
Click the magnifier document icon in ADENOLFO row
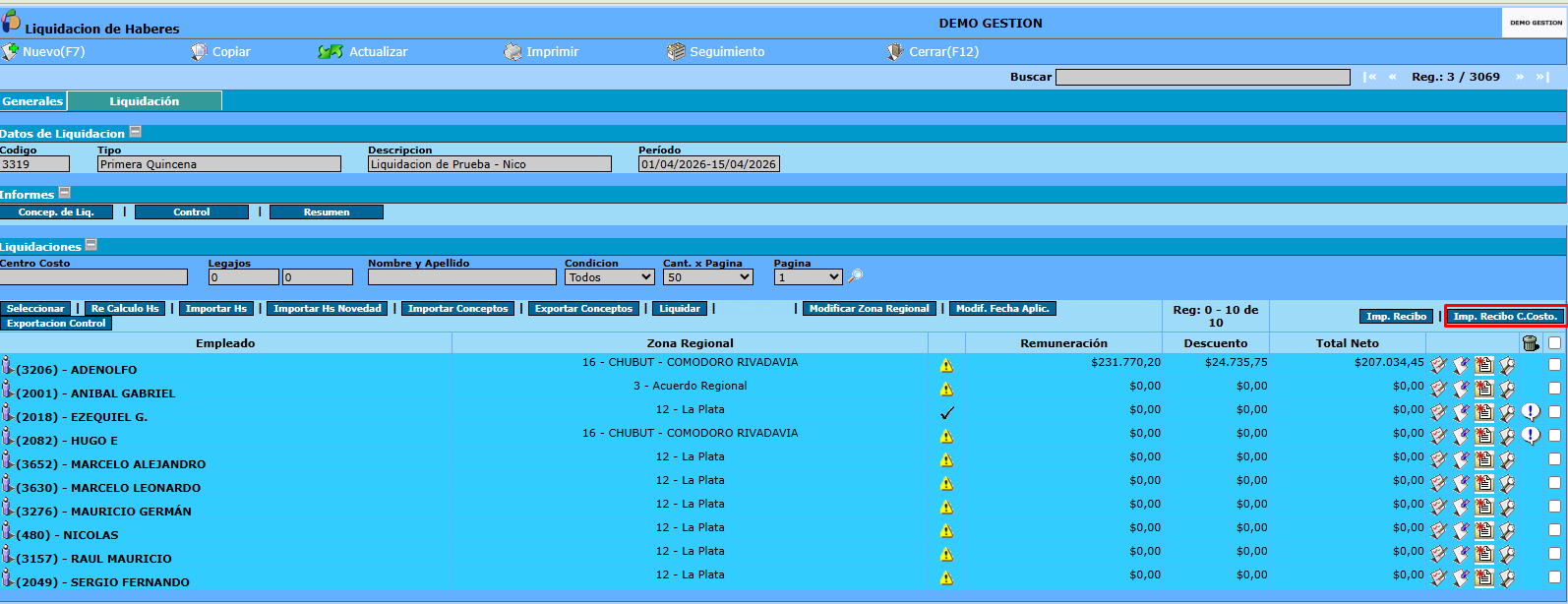(1507, 365)
